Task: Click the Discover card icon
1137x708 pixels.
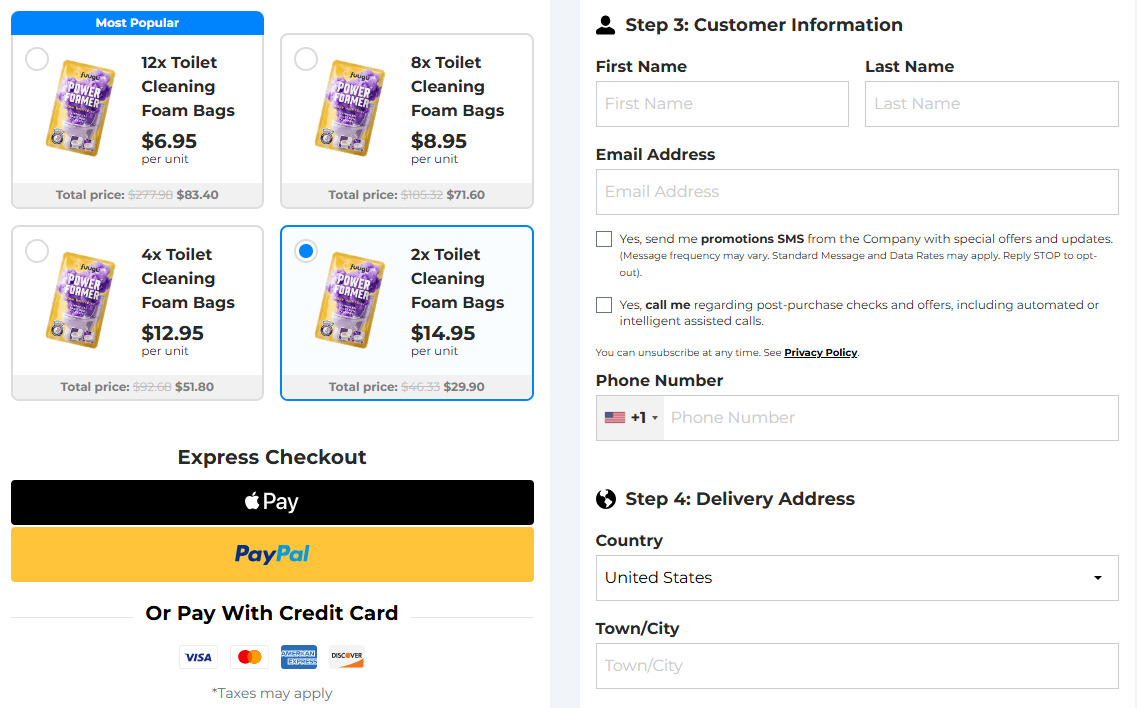Action: tap(347, 656)
